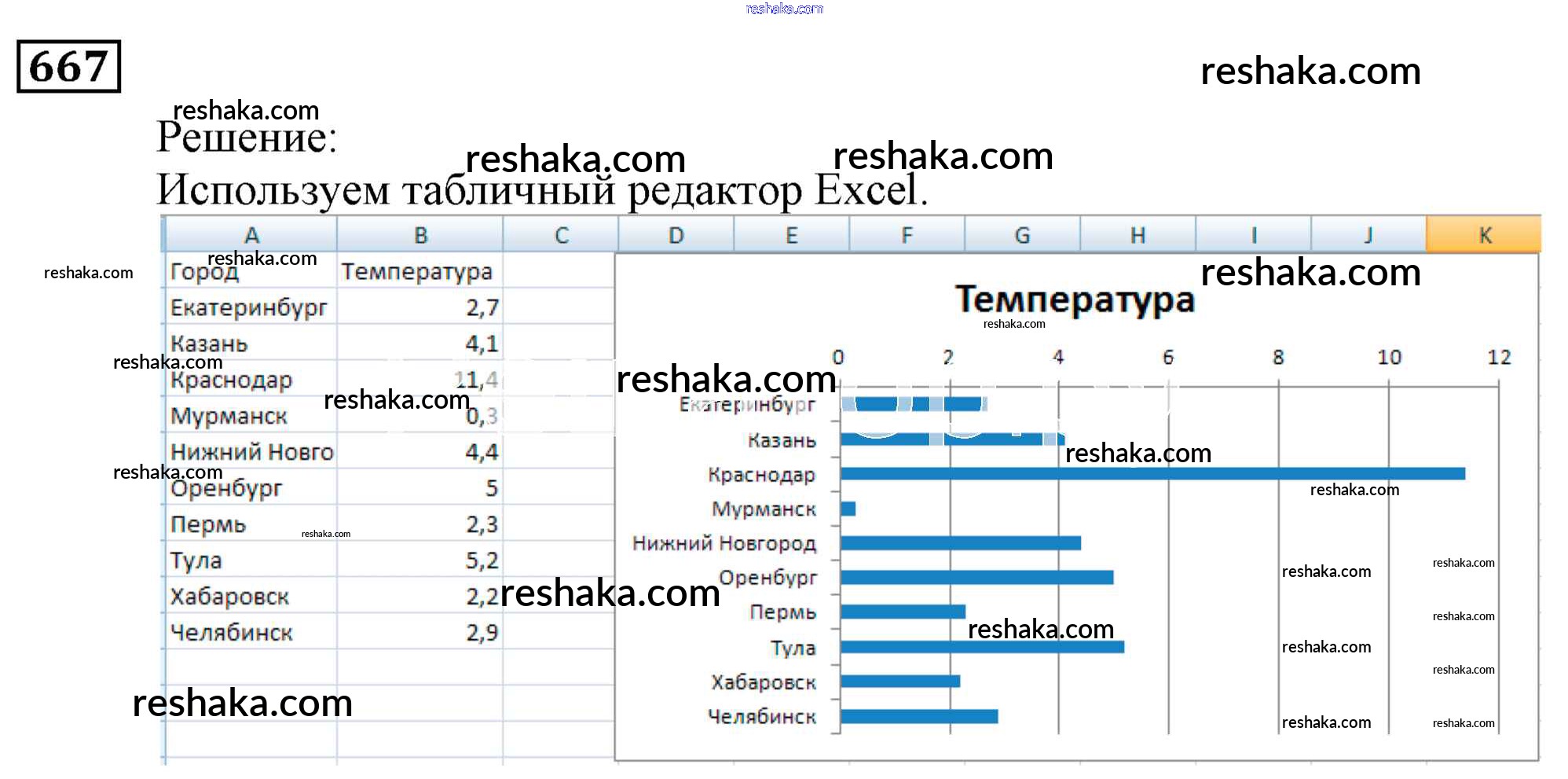1568x779 pixels.
Task: Select Краснодар's temperature value 11,4
Action: [x=476, y=380]
